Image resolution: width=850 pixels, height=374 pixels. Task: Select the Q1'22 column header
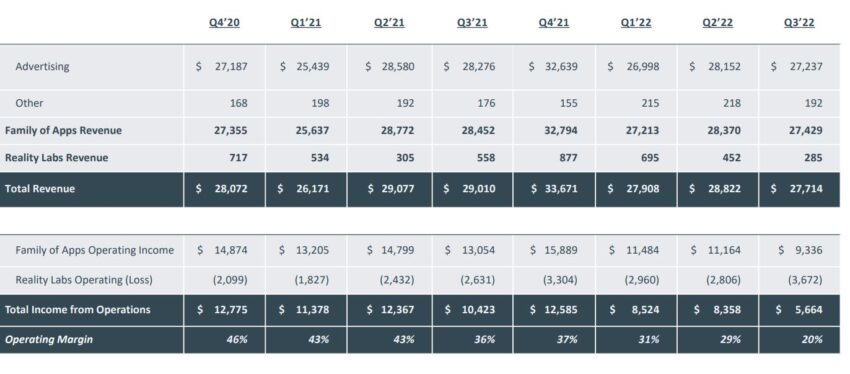[636, 23]
